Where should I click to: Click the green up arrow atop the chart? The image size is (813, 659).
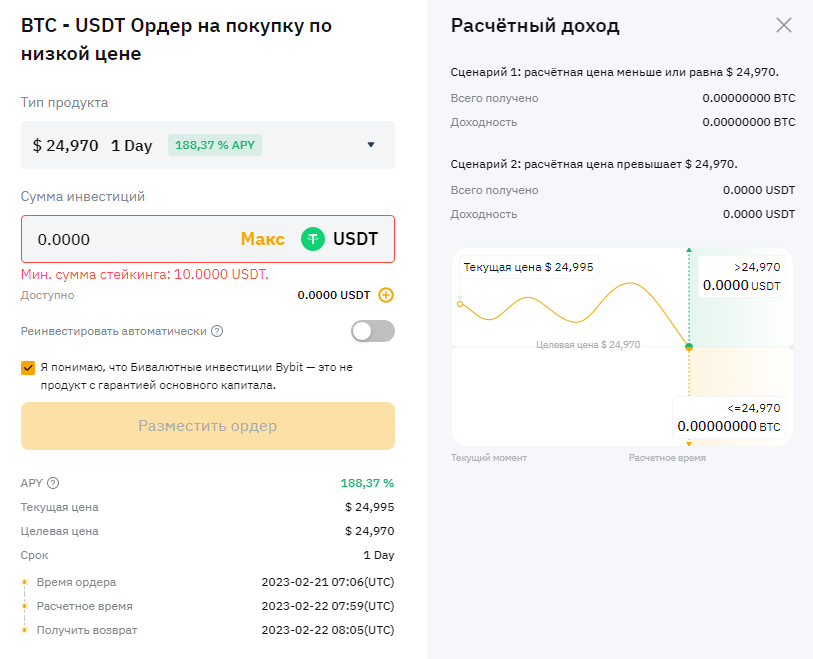coord(688,251)
